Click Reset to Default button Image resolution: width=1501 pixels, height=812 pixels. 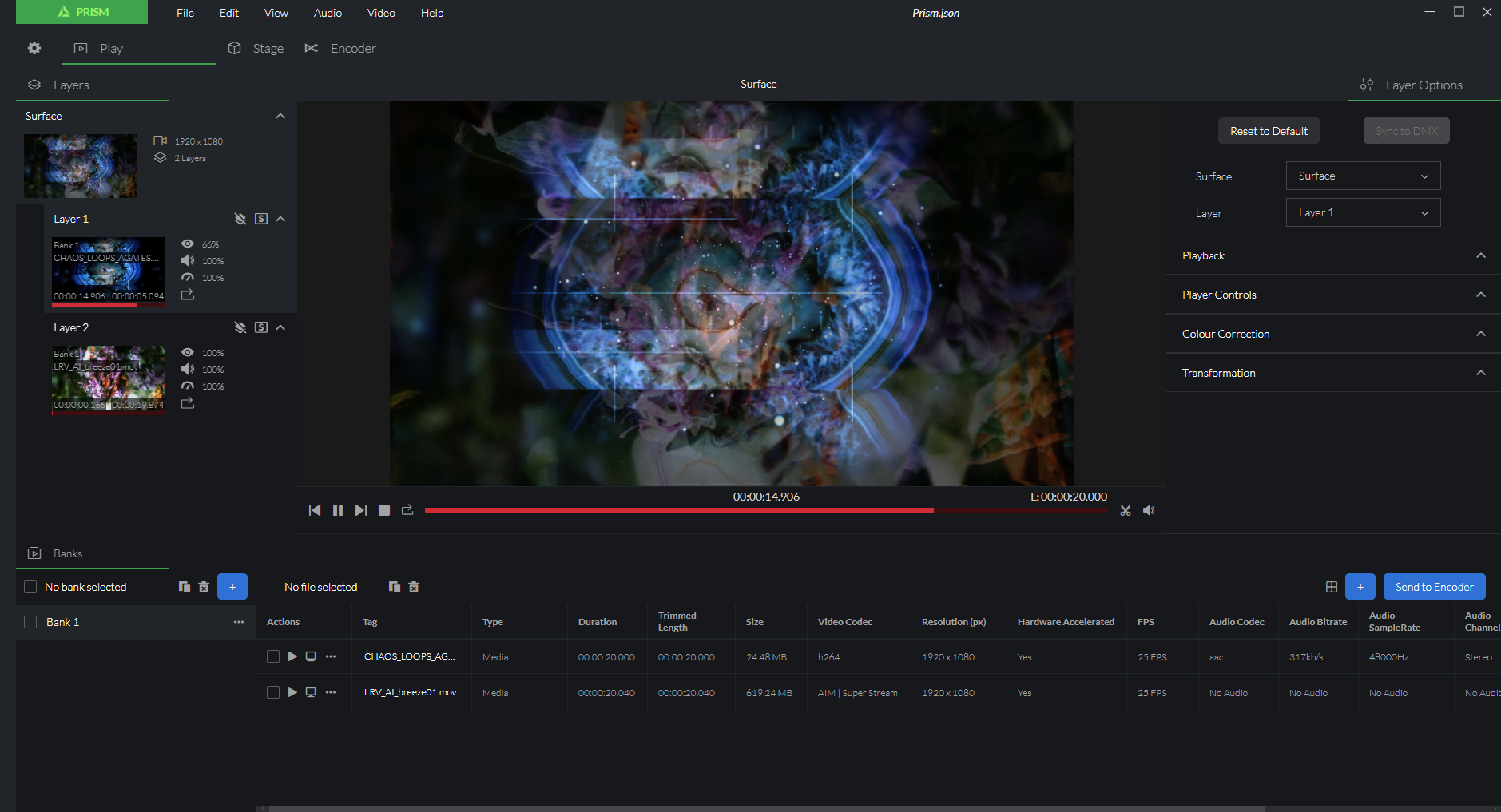tap(1269, 131)
